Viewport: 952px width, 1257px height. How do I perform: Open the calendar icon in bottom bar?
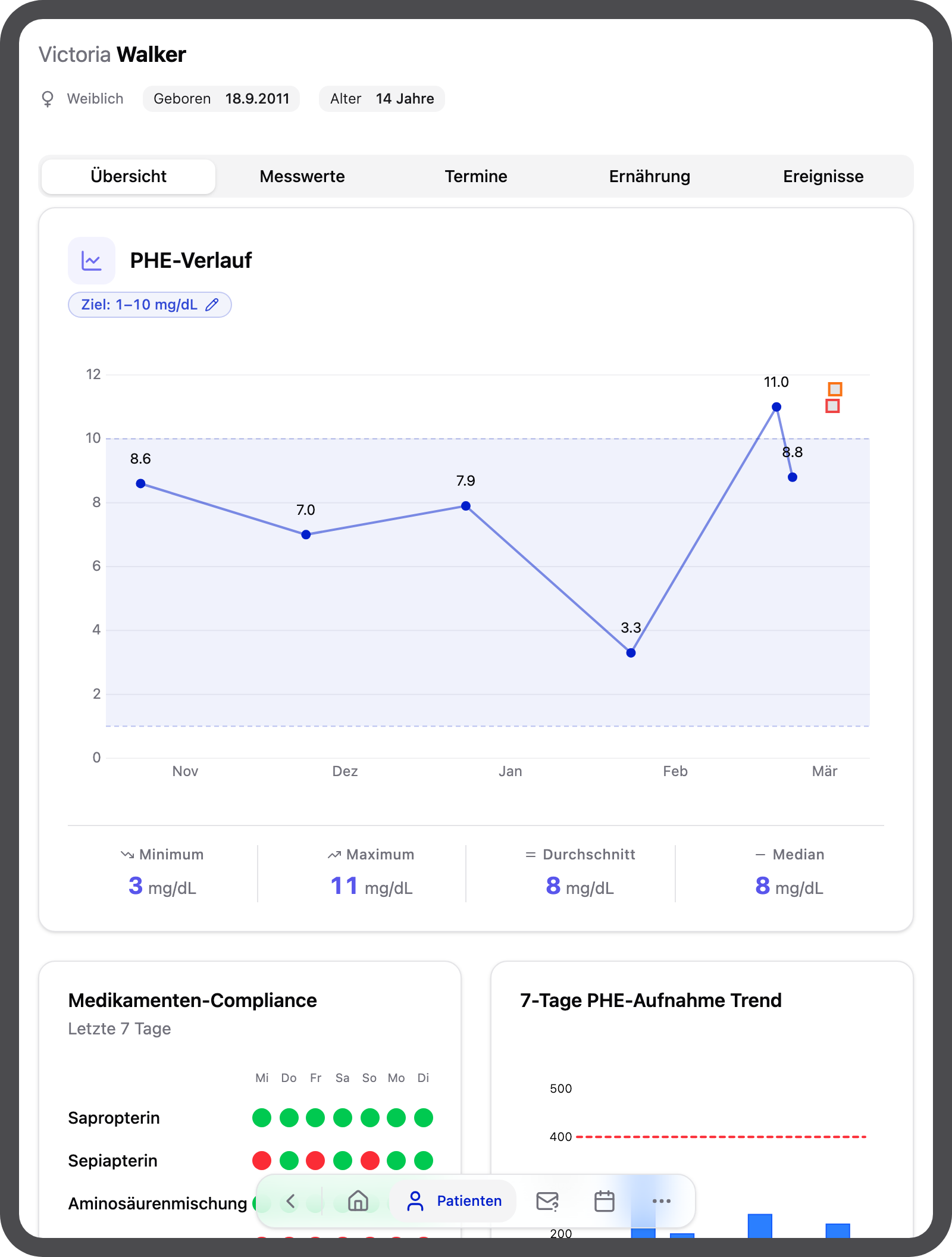pyautogui.click(x=604, y=1201)
